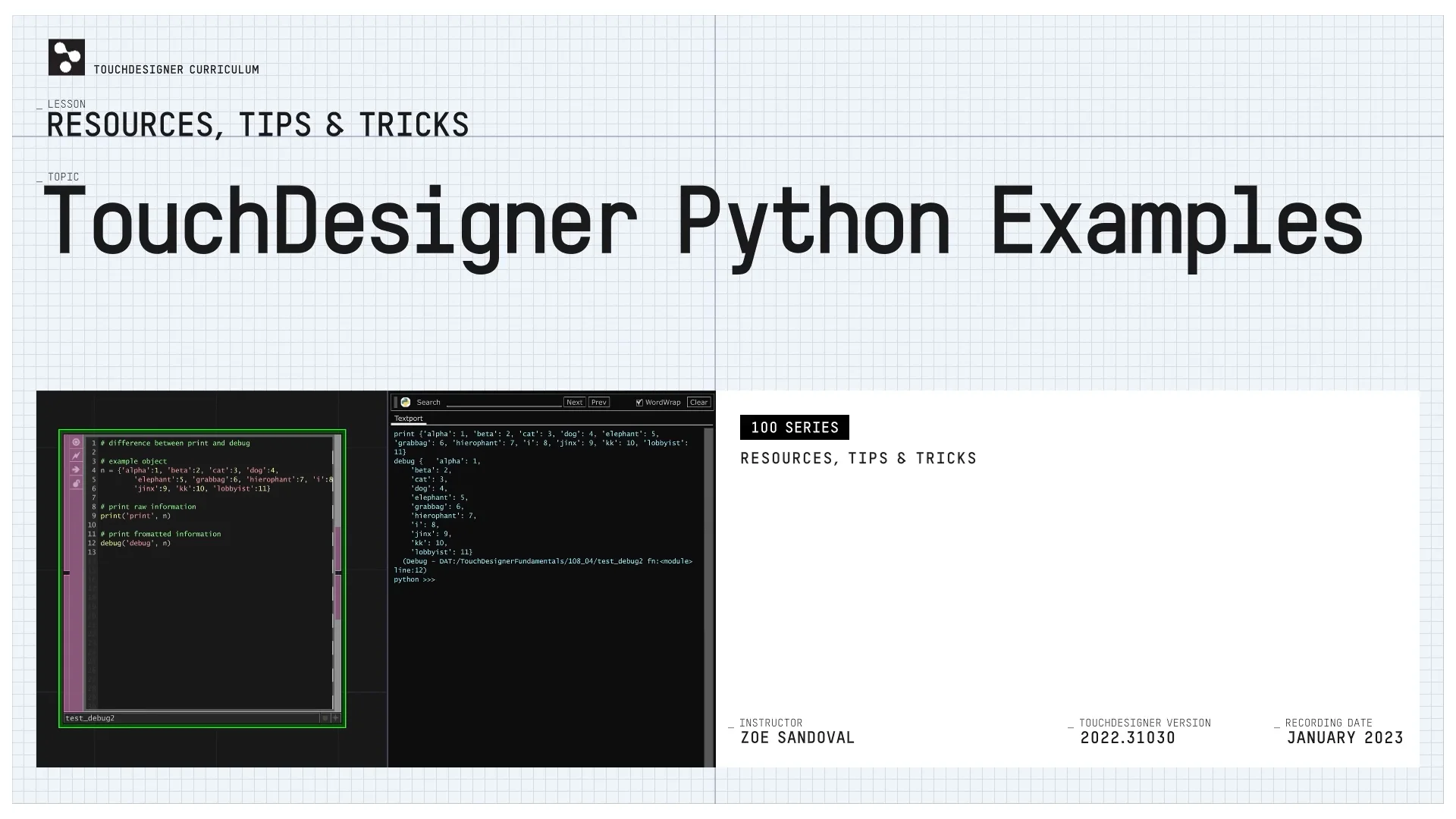The image size is (1456, 819).
Task: Toggle the lock flag on test_debug2
Action: (x=76, y=483)
